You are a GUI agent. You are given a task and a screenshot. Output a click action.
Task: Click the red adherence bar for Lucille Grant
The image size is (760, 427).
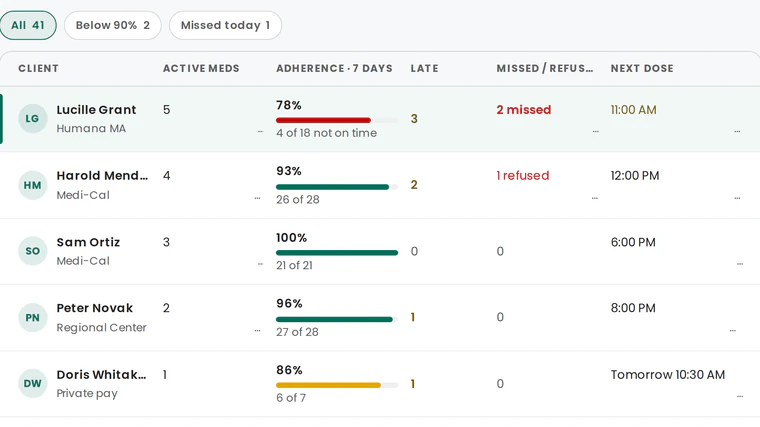pos(323,120)
